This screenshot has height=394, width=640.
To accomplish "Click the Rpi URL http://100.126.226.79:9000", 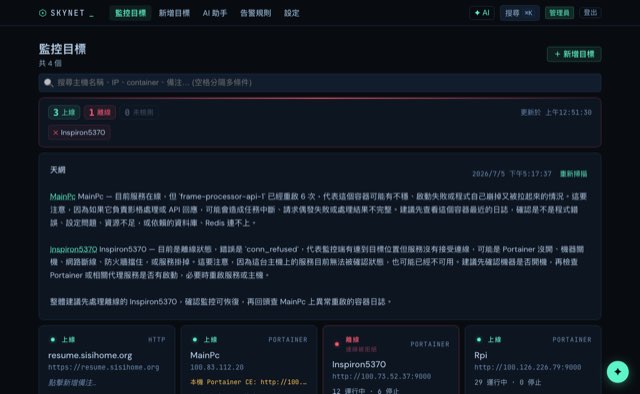I will tap(527, 367).
